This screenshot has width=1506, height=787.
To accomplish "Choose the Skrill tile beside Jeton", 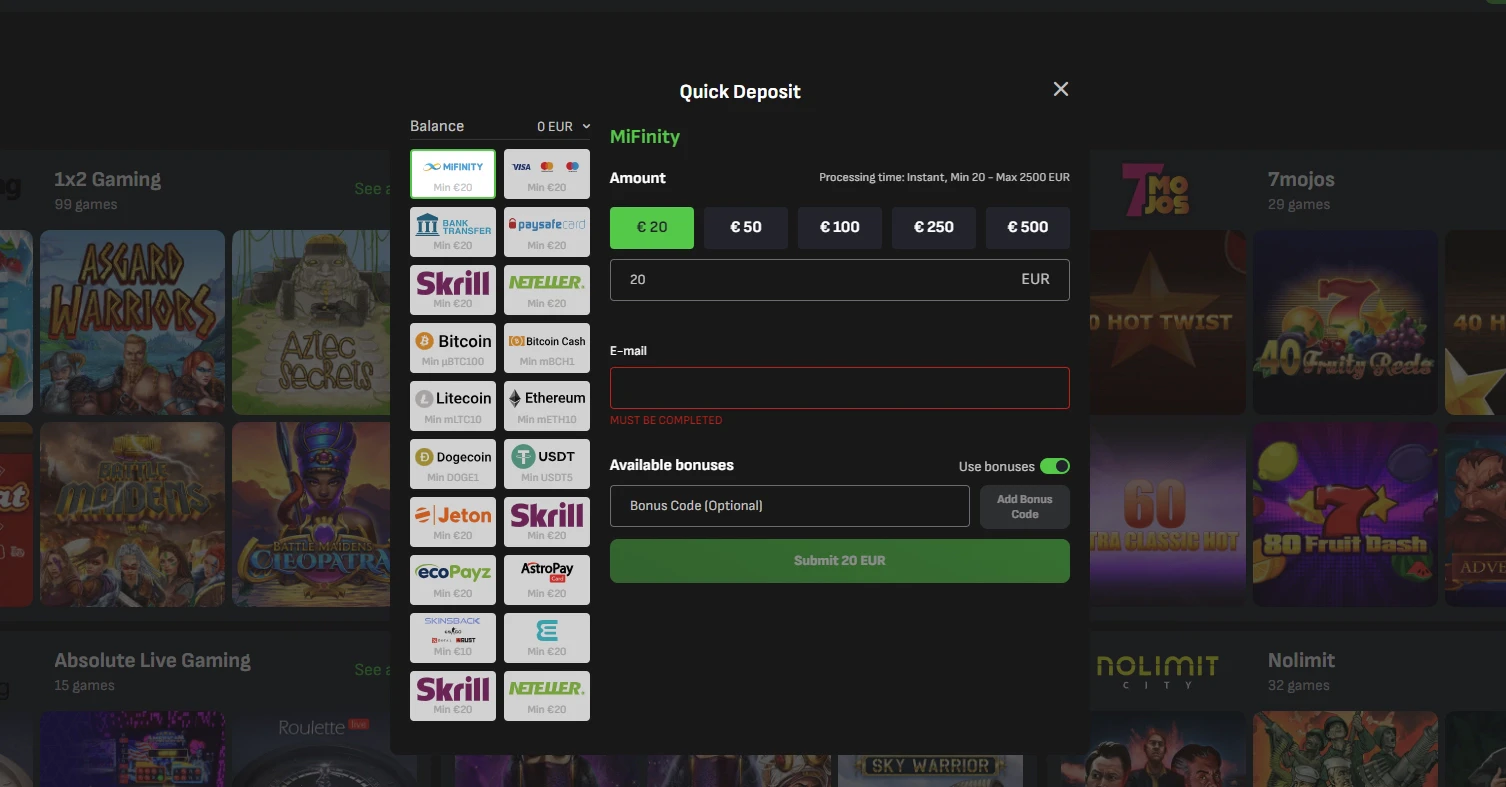I will 547,522.
